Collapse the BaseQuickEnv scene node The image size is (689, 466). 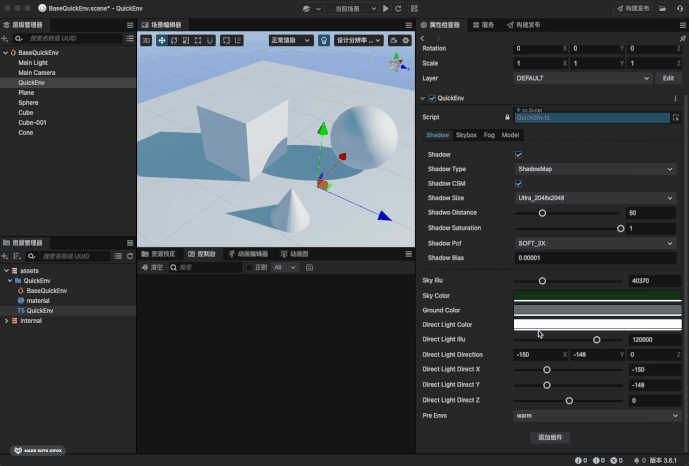click(5, 53)
